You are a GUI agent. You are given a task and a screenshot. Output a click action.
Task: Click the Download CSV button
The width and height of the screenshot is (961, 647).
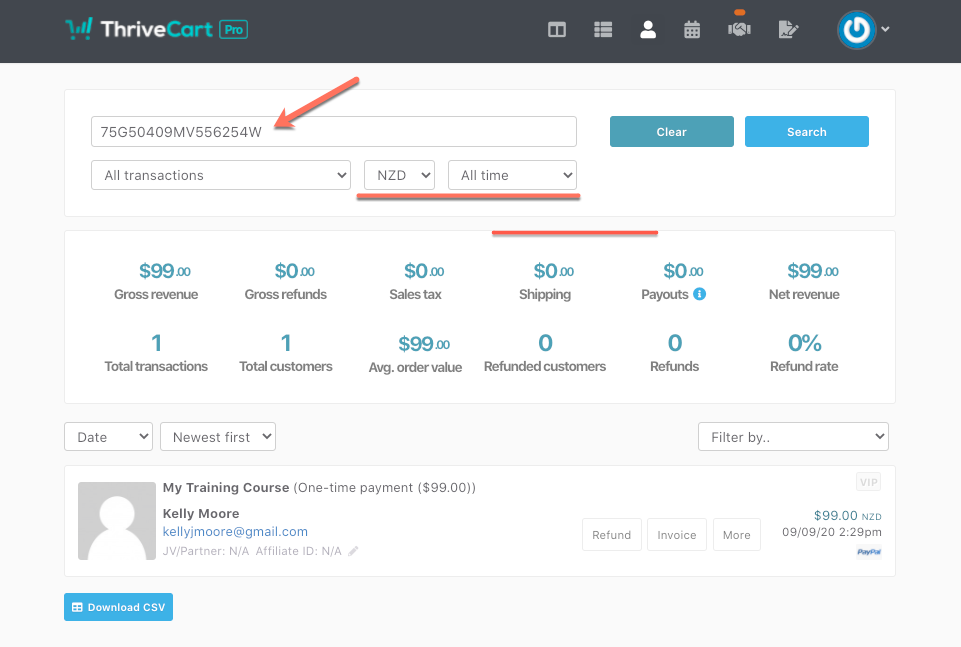click(x=118, y=607)
